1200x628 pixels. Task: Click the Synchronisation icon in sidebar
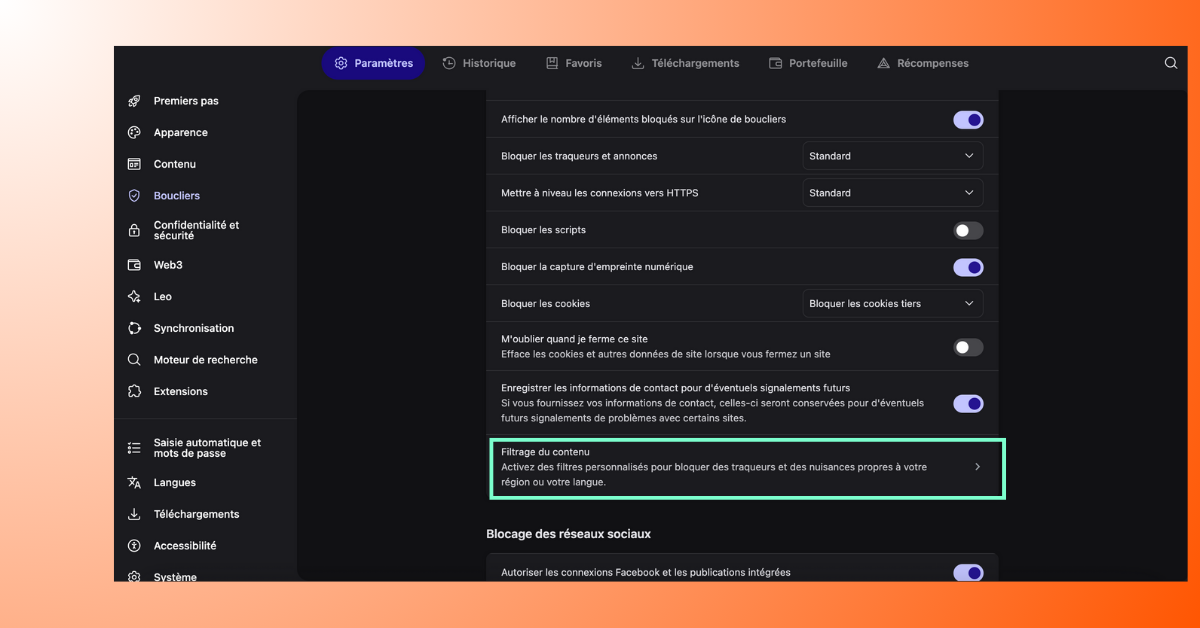click(x=134, y=328)
